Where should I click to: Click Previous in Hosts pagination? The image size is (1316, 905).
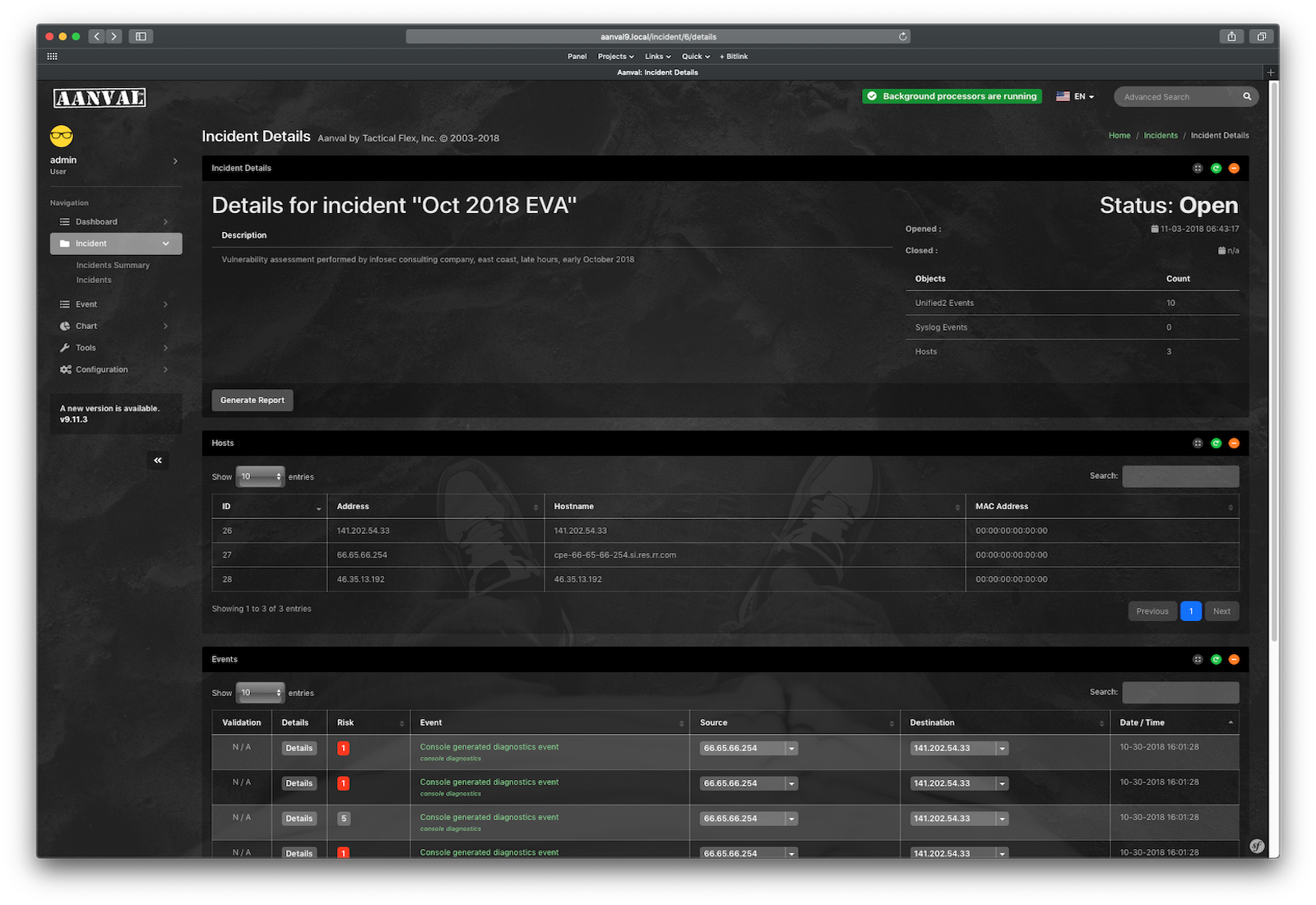(x=1152, y=611)
